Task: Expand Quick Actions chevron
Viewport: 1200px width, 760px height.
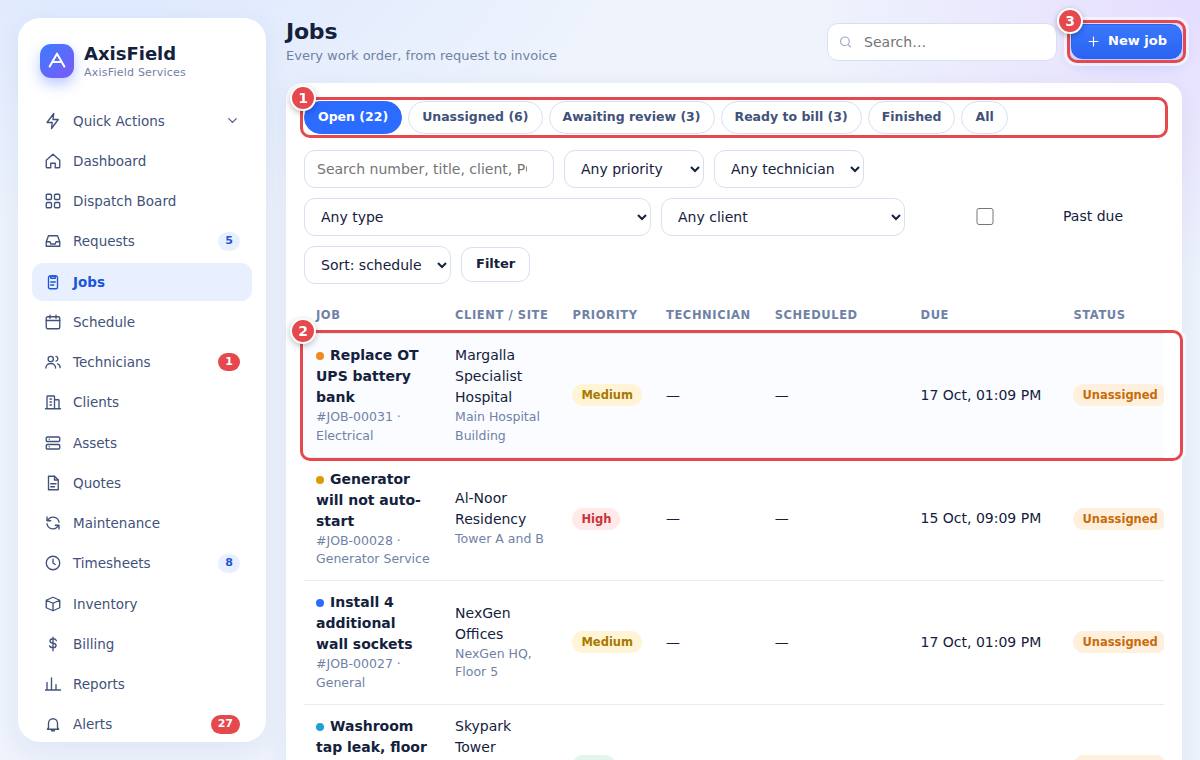Action: [x=232, y=121]
